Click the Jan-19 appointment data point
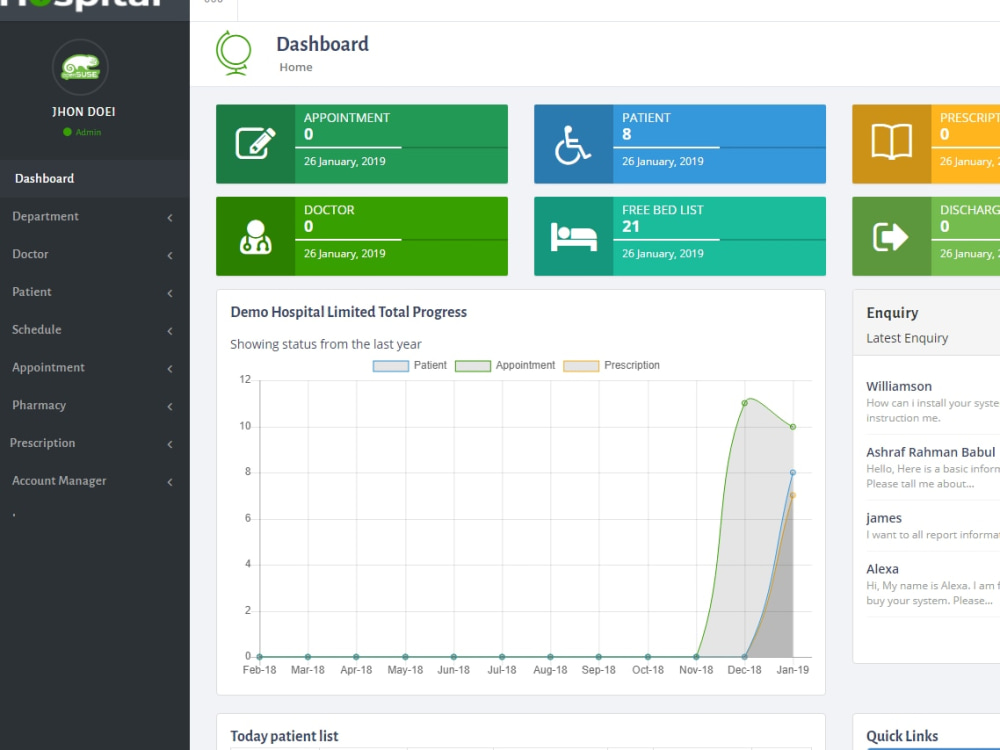Screen dimensions: 1000x750 pyautogui.click(x=793, y=427)
